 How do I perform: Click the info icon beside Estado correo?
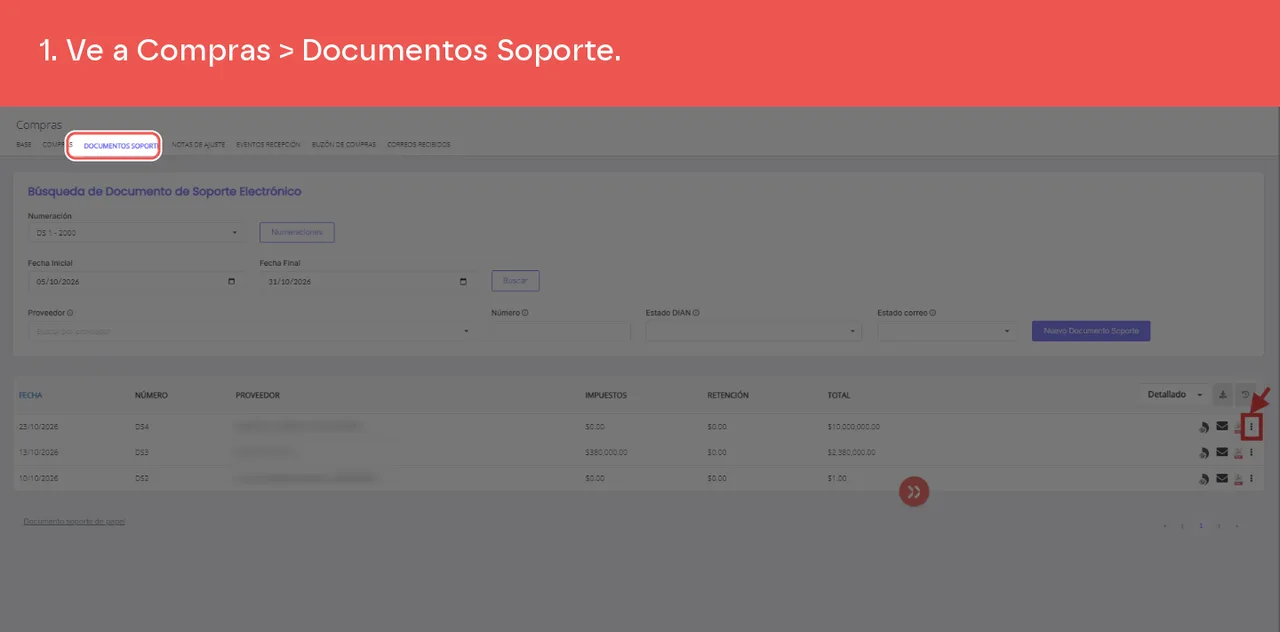[x=934, y=313]
